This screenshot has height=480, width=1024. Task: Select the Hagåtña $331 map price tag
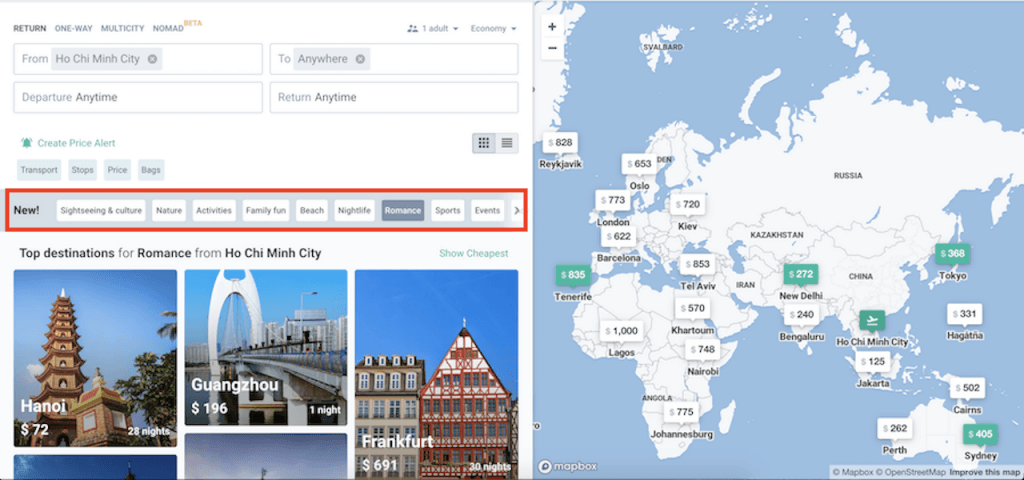point(964,315)
